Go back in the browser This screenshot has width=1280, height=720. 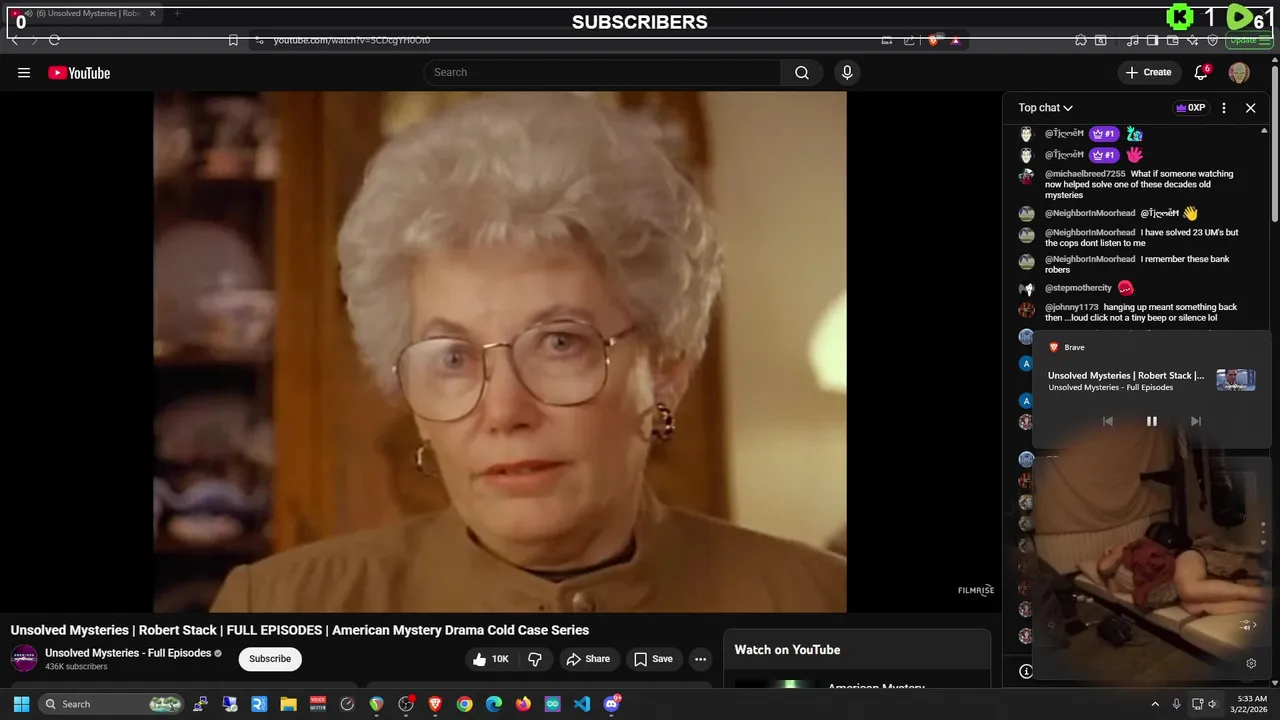(15, 40)
